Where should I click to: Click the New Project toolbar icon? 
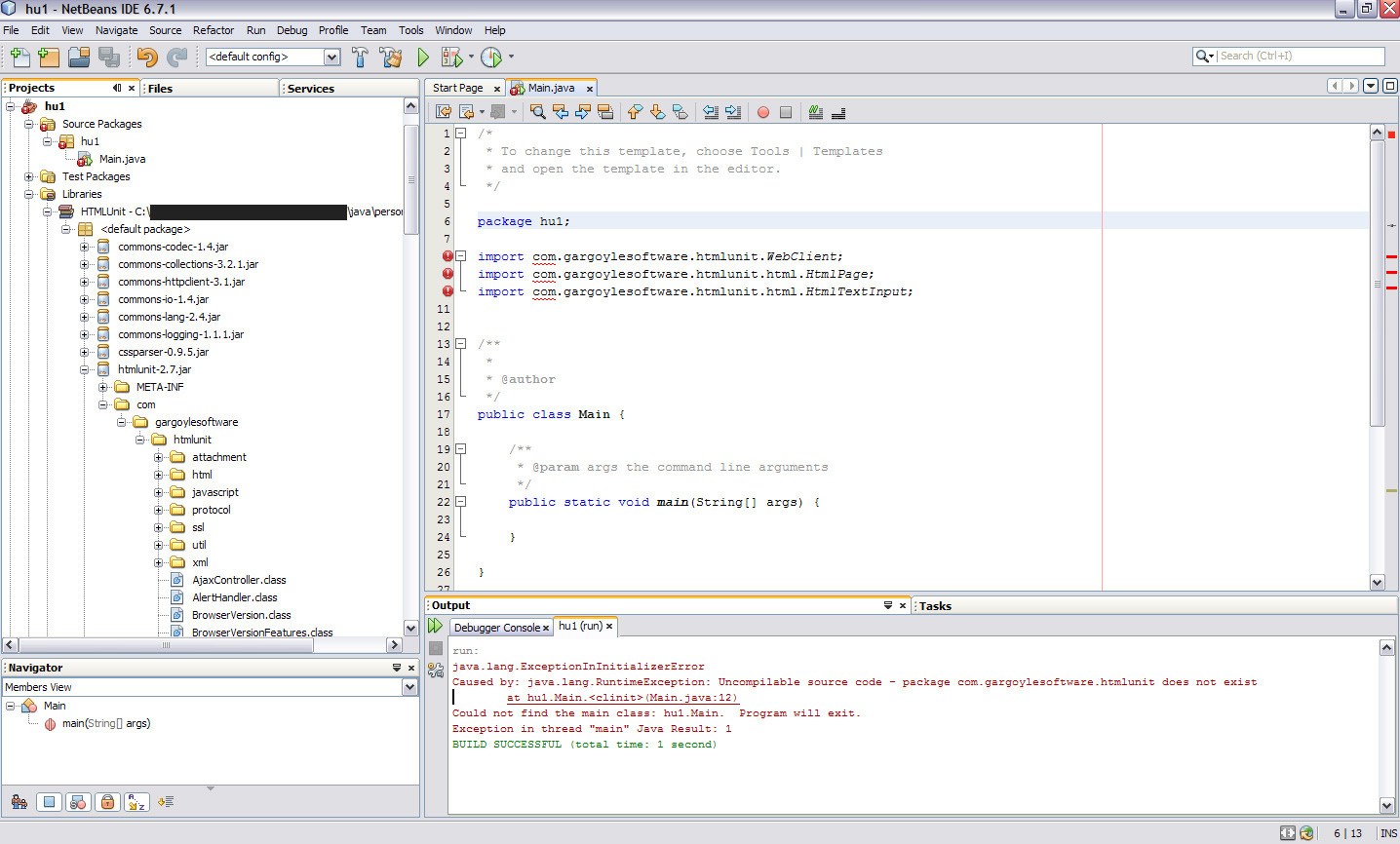coord(49,57)
